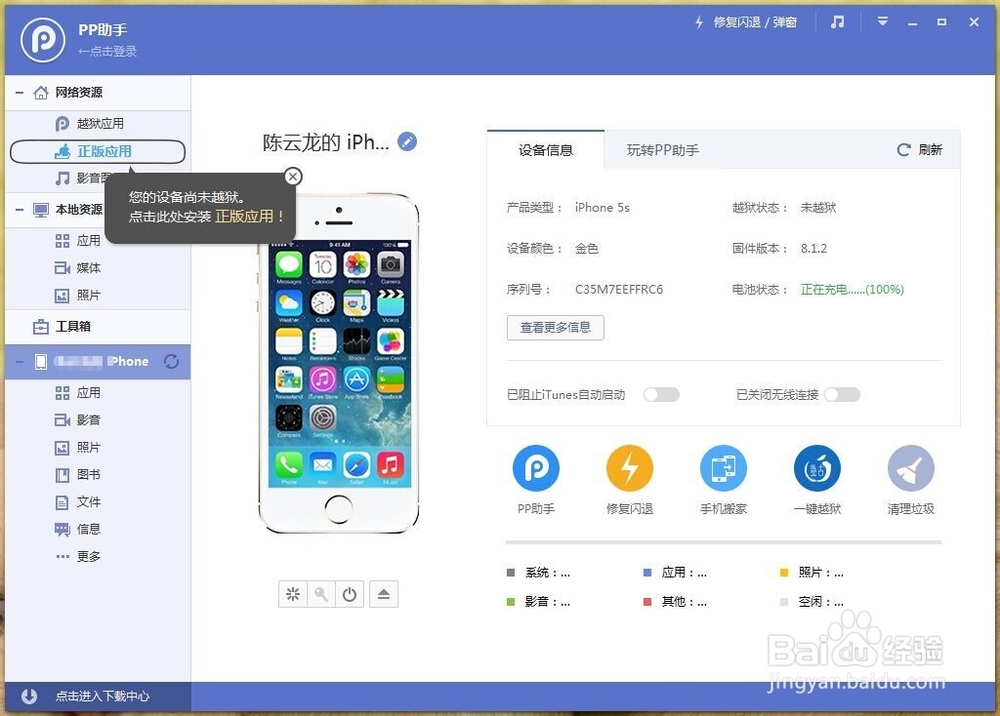Click the 手机搬家 icon
Image resolution: width=1000 pixels, height=716 pixels.
click(723, 469)
